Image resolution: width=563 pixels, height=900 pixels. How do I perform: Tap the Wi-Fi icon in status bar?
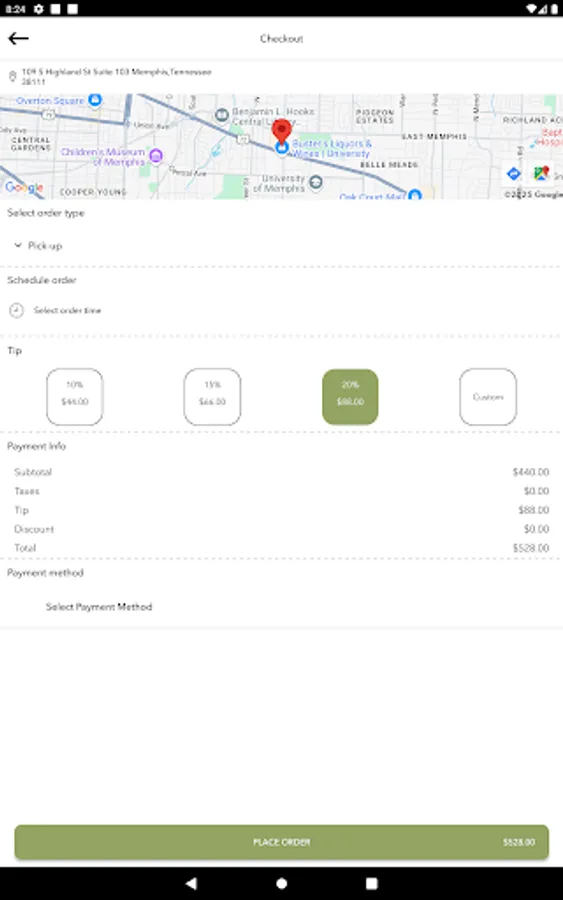pyautogui.click(x=531, y=9)
